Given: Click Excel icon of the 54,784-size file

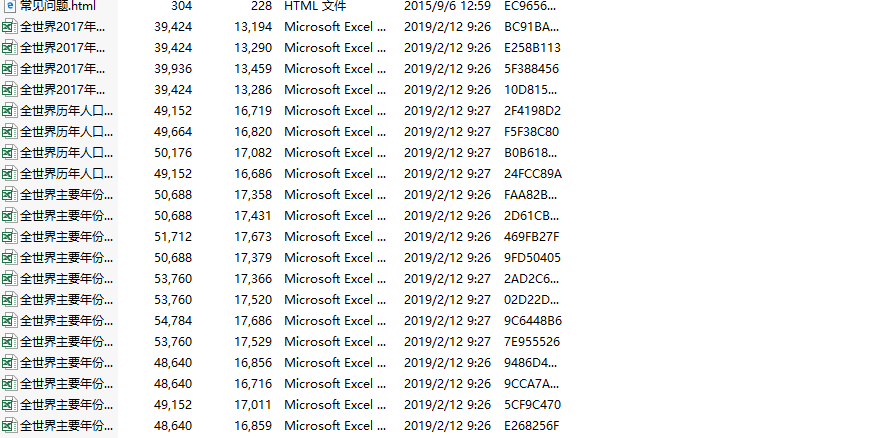Looking at the screenshot, I should click(10, 321).
